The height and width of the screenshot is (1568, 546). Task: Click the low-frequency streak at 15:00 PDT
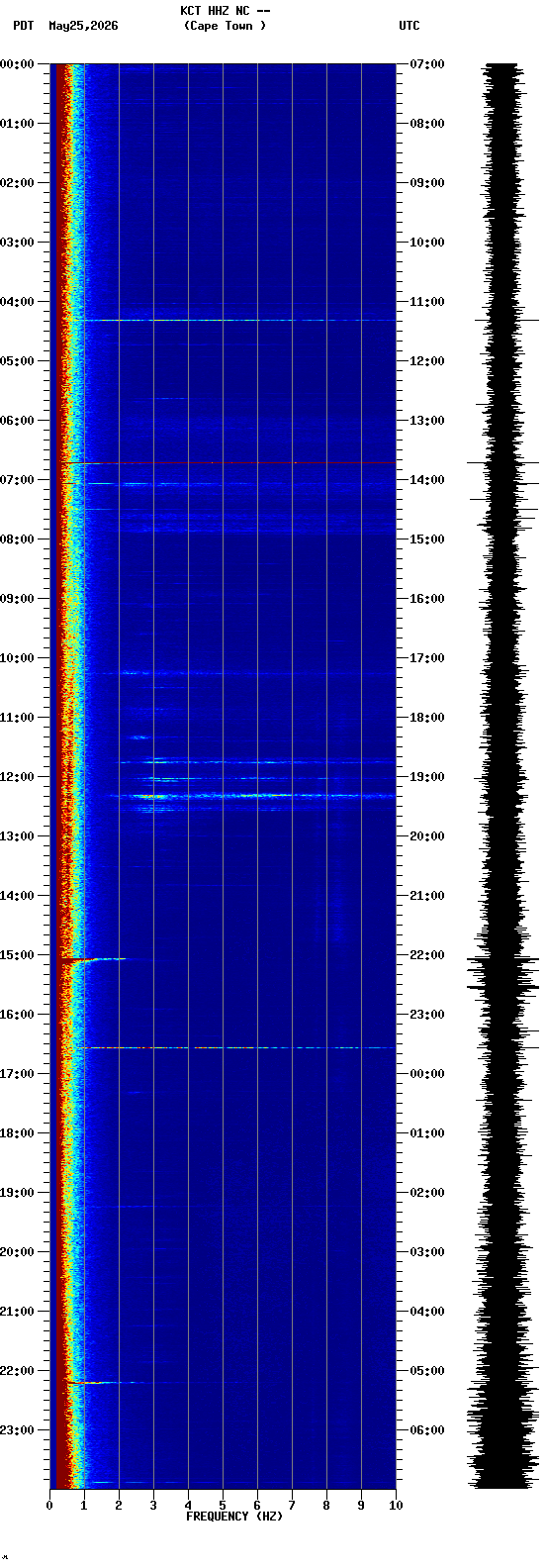[x=94, y=959]
